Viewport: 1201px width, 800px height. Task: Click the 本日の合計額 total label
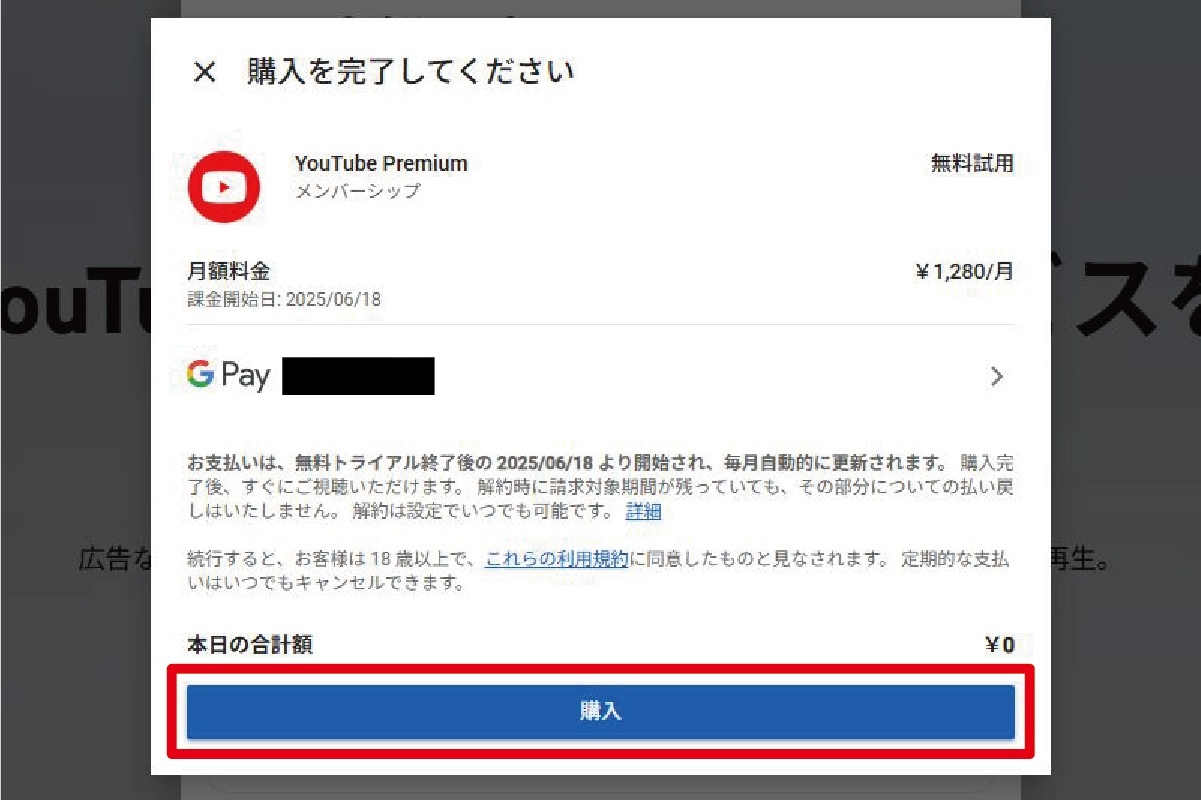pos(250,645)
